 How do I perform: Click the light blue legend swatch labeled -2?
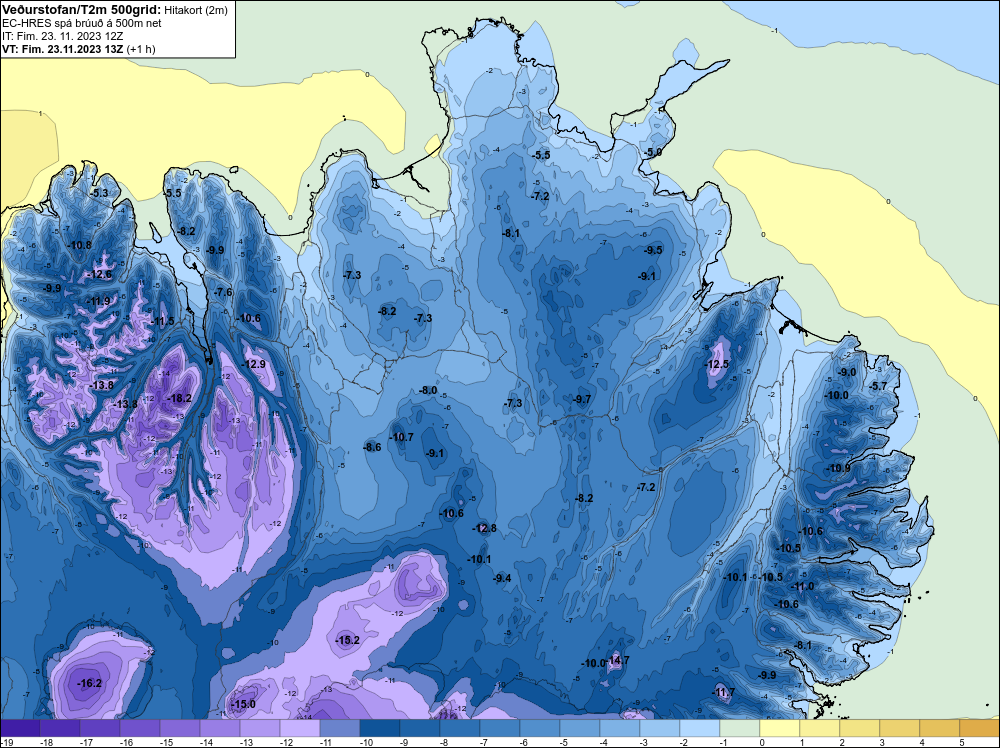point(700,728)
